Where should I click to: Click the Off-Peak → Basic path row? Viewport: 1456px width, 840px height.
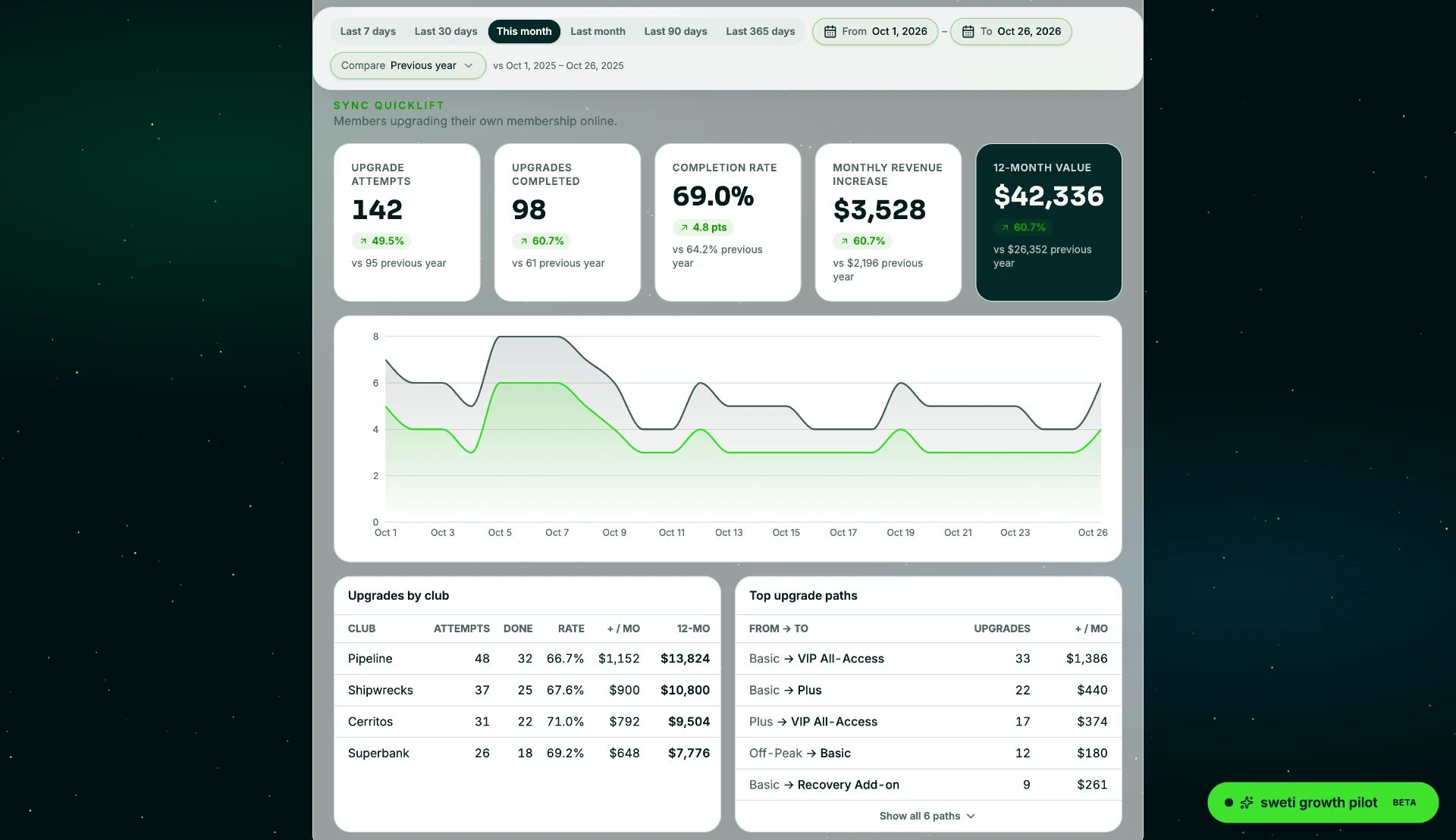(x=928, y=753)
